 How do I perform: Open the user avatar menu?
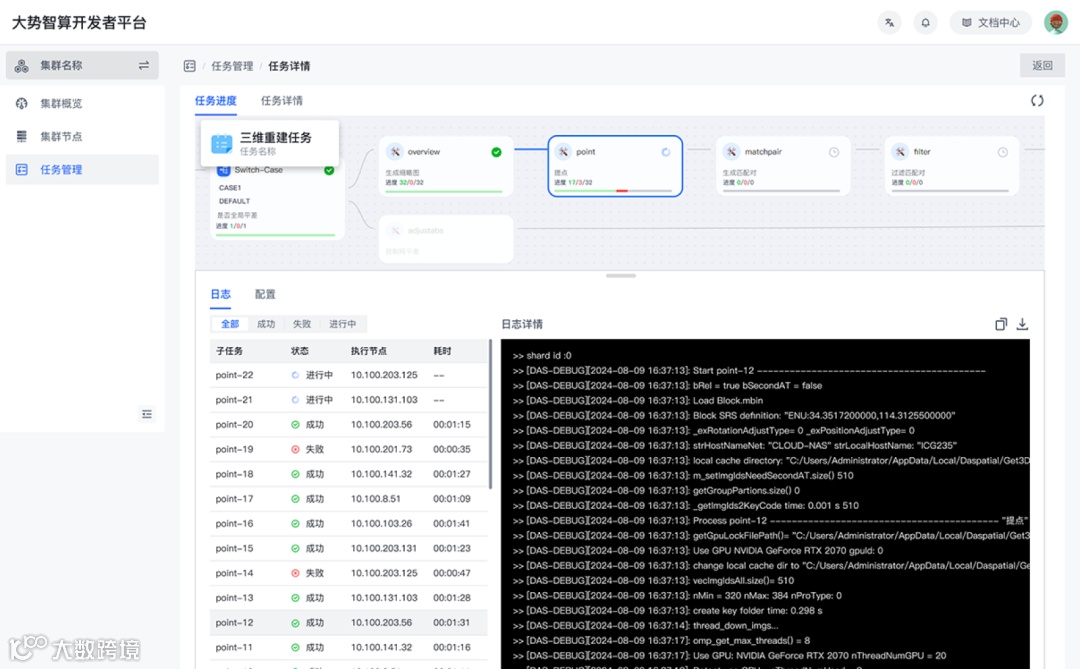[x=1055, y=23]
